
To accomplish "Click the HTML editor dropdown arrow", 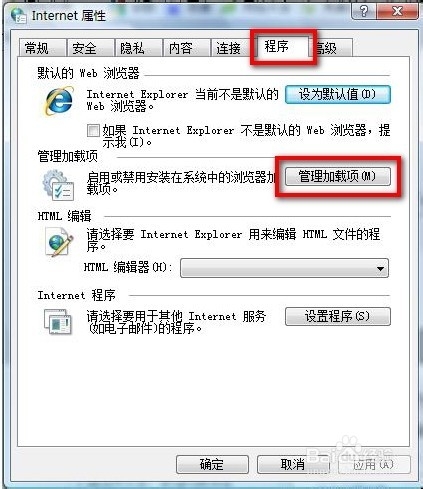I will 380,268.
